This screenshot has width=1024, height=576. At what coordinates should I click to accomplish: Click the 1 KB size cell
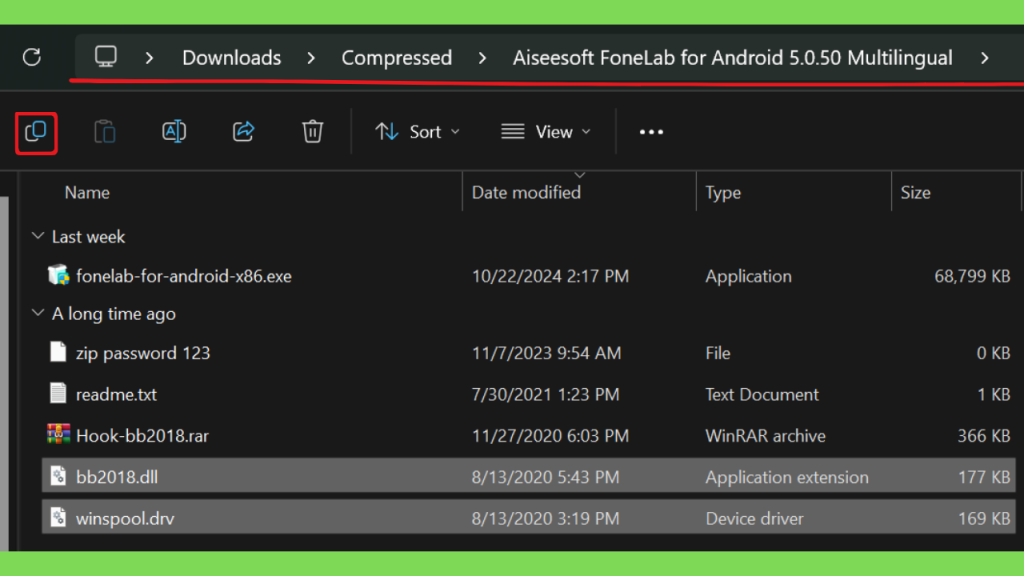994,394
